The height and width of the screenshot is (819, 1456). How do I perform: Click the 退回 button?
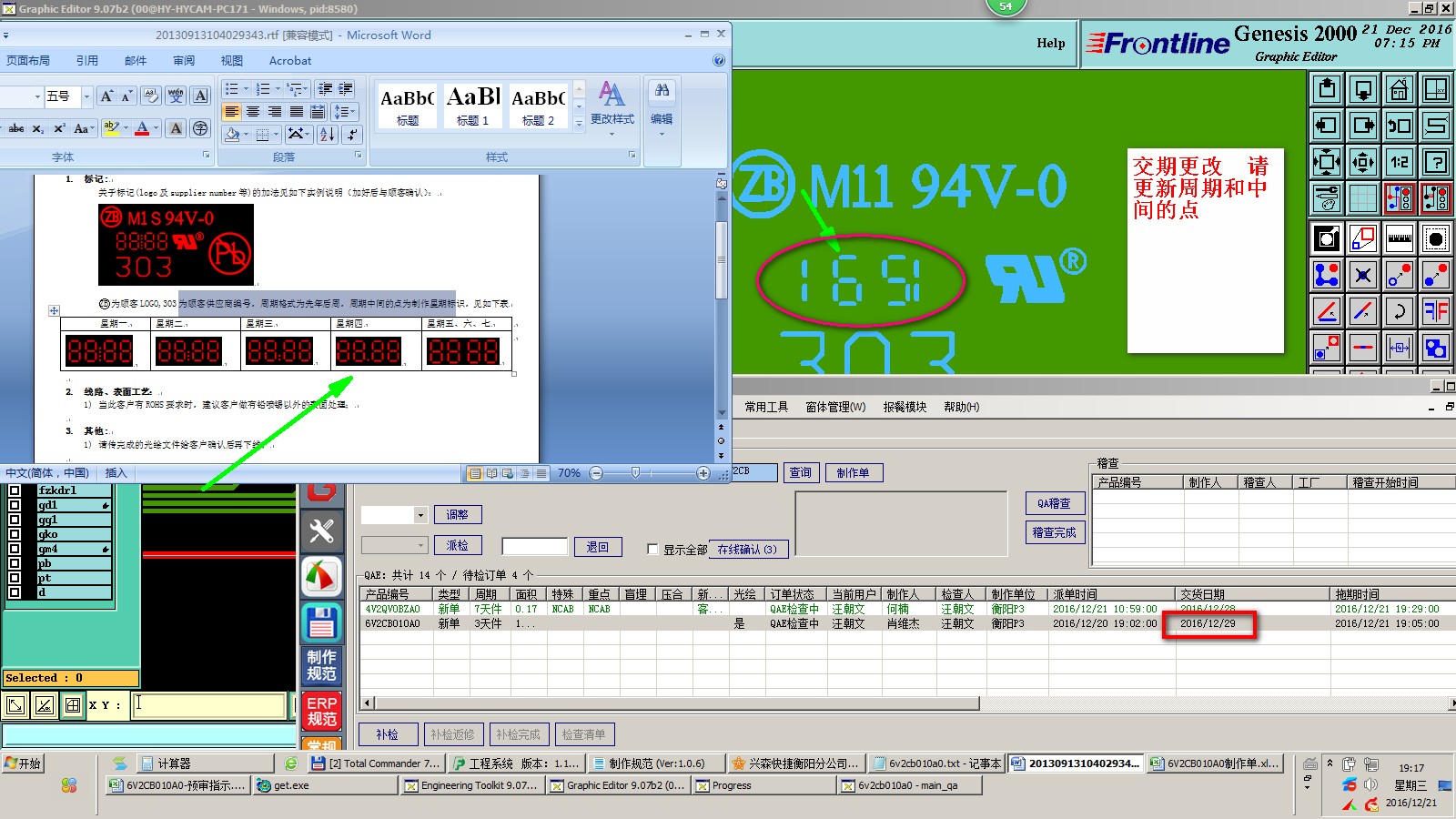coord(598,546)
